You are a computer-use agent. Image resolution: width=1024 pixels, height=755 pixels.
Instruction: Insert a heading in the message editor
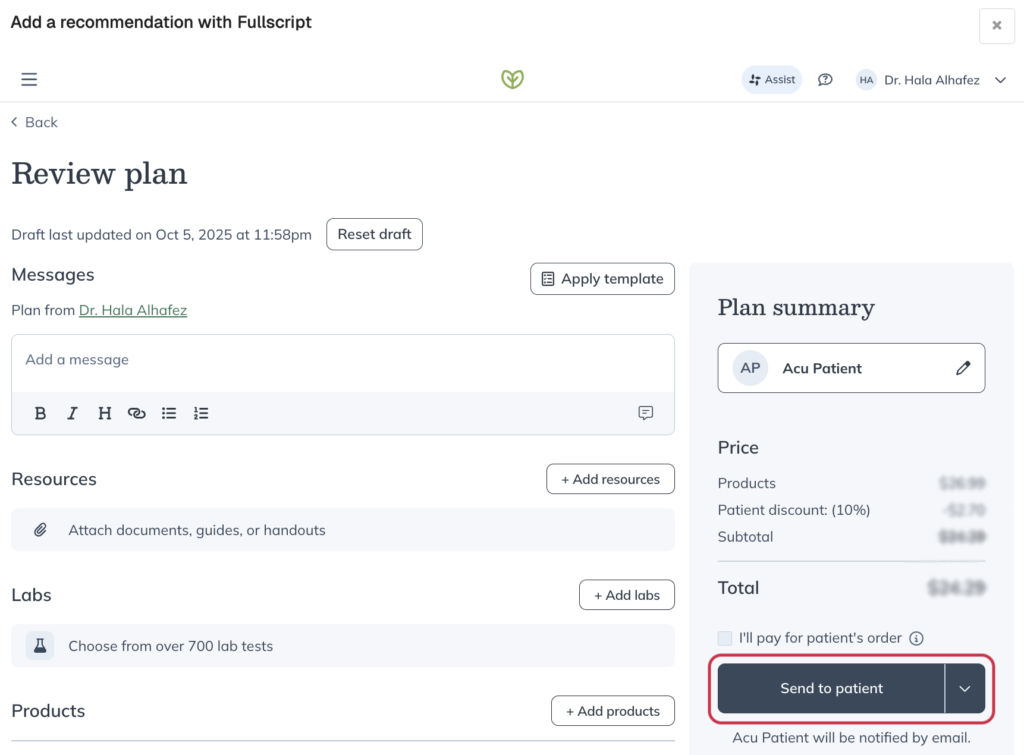(x=104, y=413)
